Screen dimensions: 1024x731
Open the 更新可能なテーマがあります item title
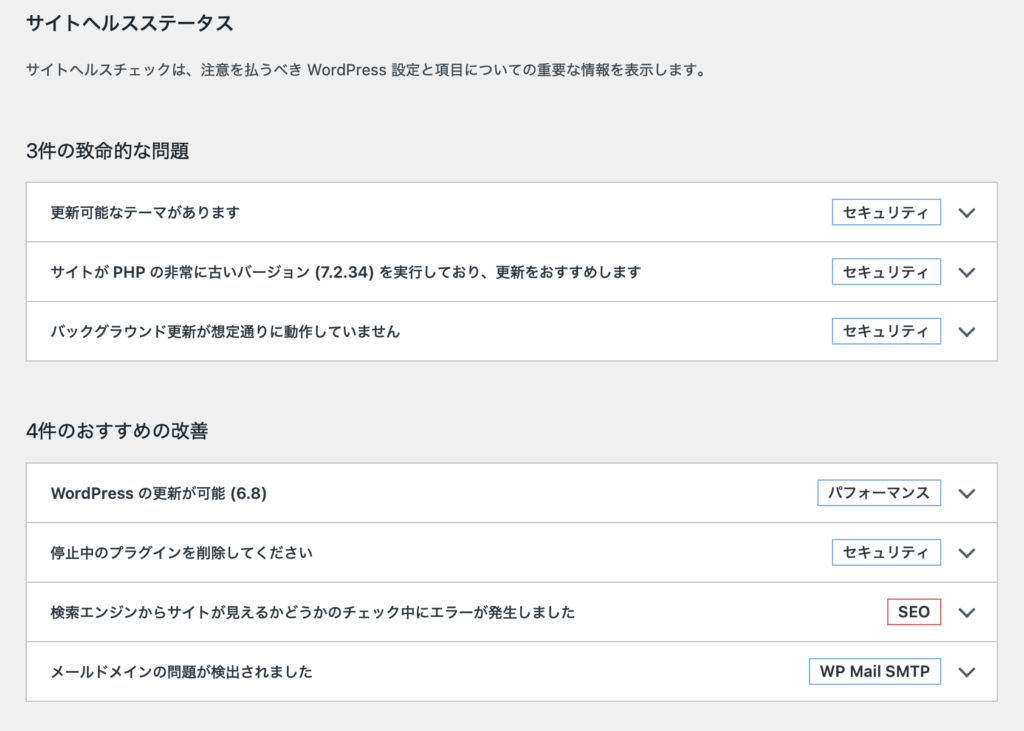pyautogui.click(x=145, y=213)
